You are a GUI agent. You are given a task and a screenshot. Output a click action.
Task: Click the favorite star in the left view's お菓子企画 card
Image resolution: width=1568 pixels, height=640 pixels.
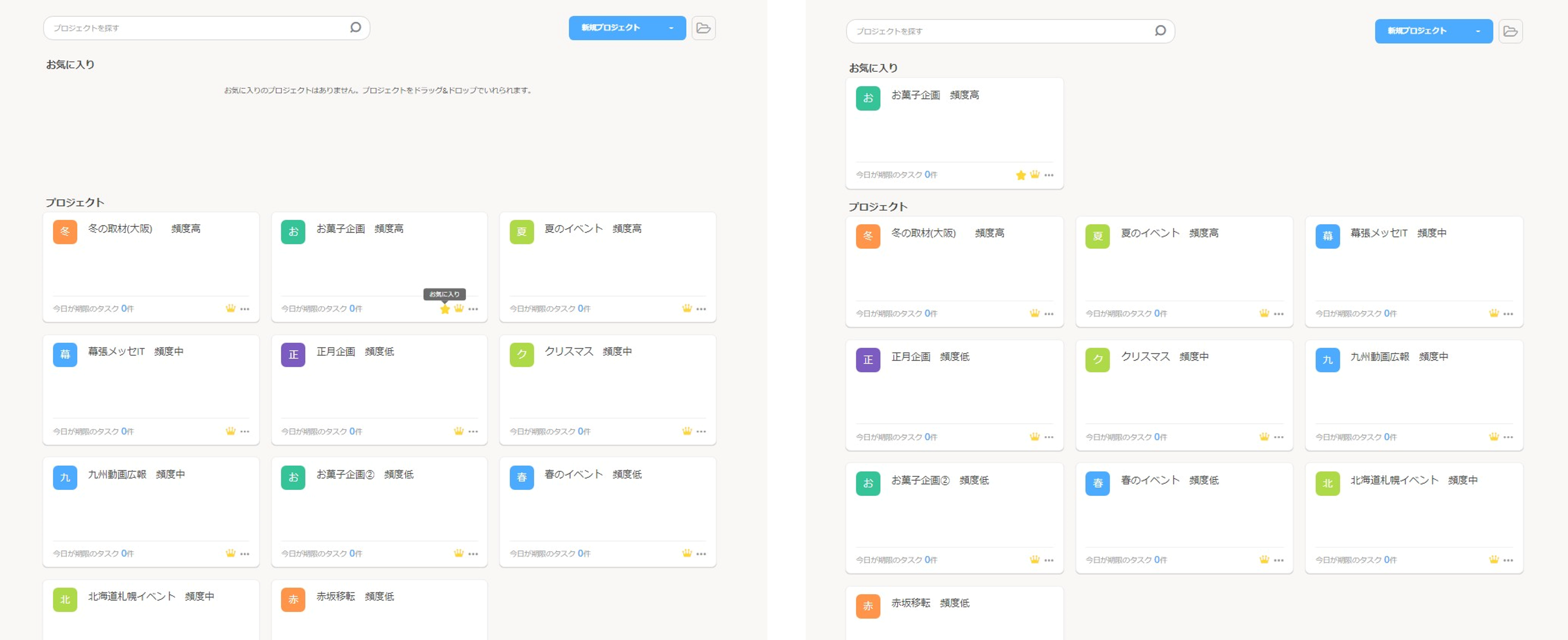pos(445,309)
